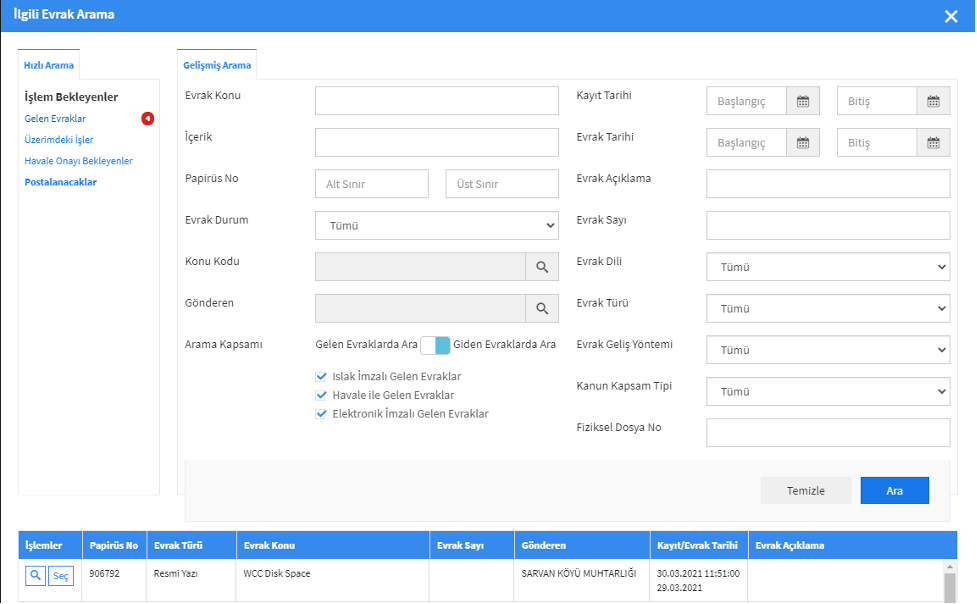
Task: Click Evrak Konu column header
Action: (x=333, y=545)
